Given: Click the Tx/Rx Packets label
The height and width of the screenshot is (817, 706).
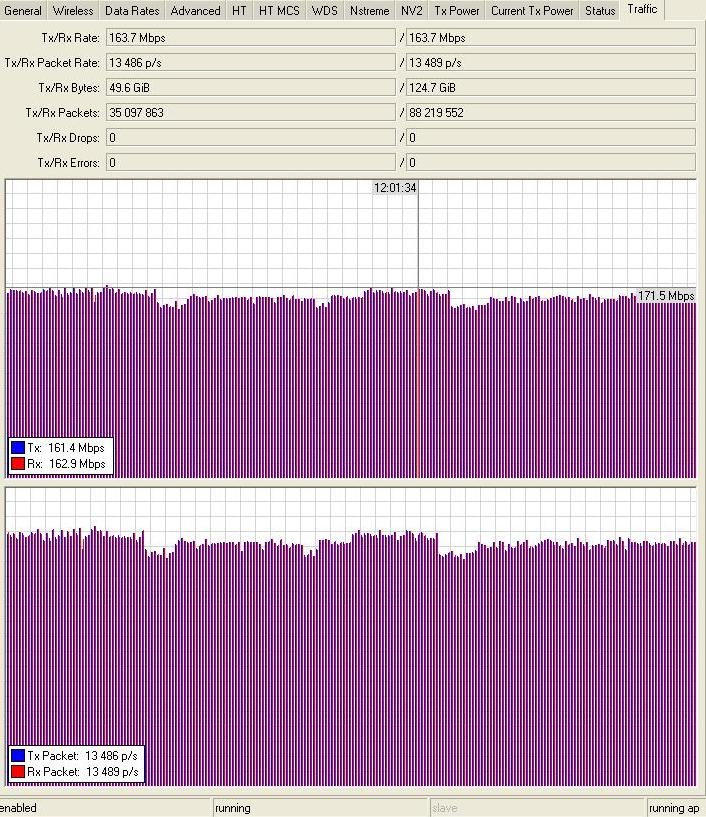Looking at the screenshot, I should [x=63, y=113].
